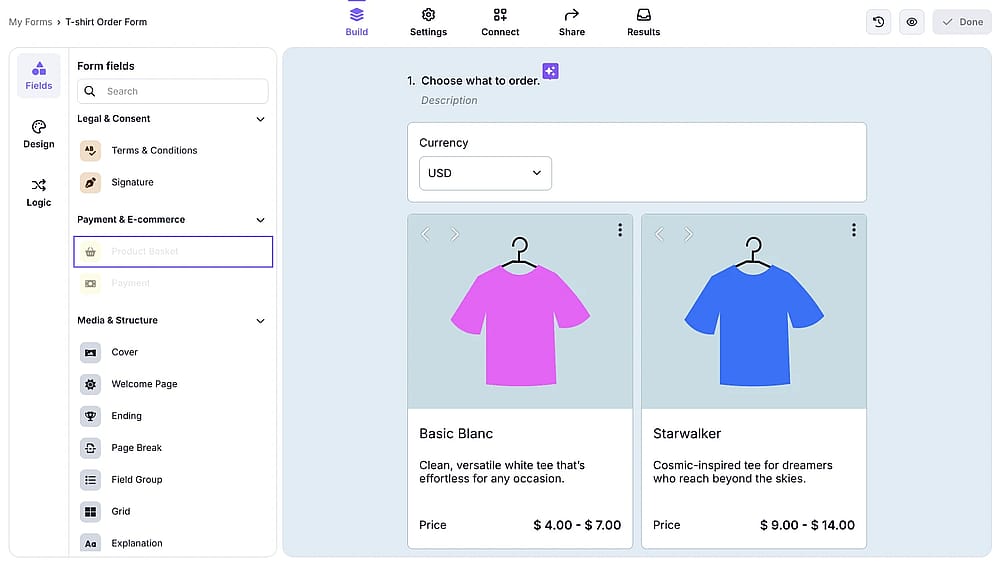The image size is (1000, 566).
Task: Open the Build tab
Action: [357, 22]
